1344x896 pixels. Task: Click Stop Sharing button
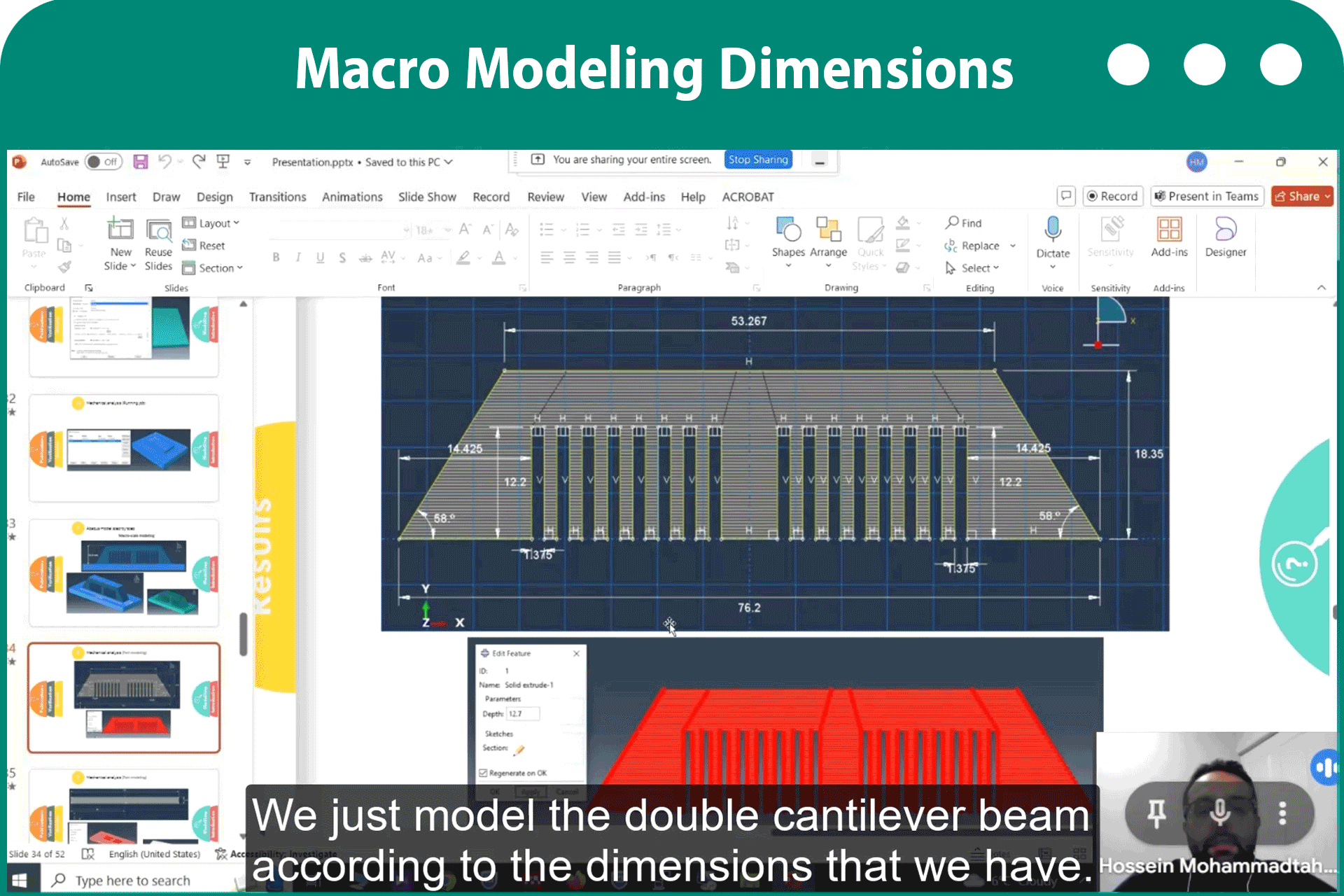758,160
